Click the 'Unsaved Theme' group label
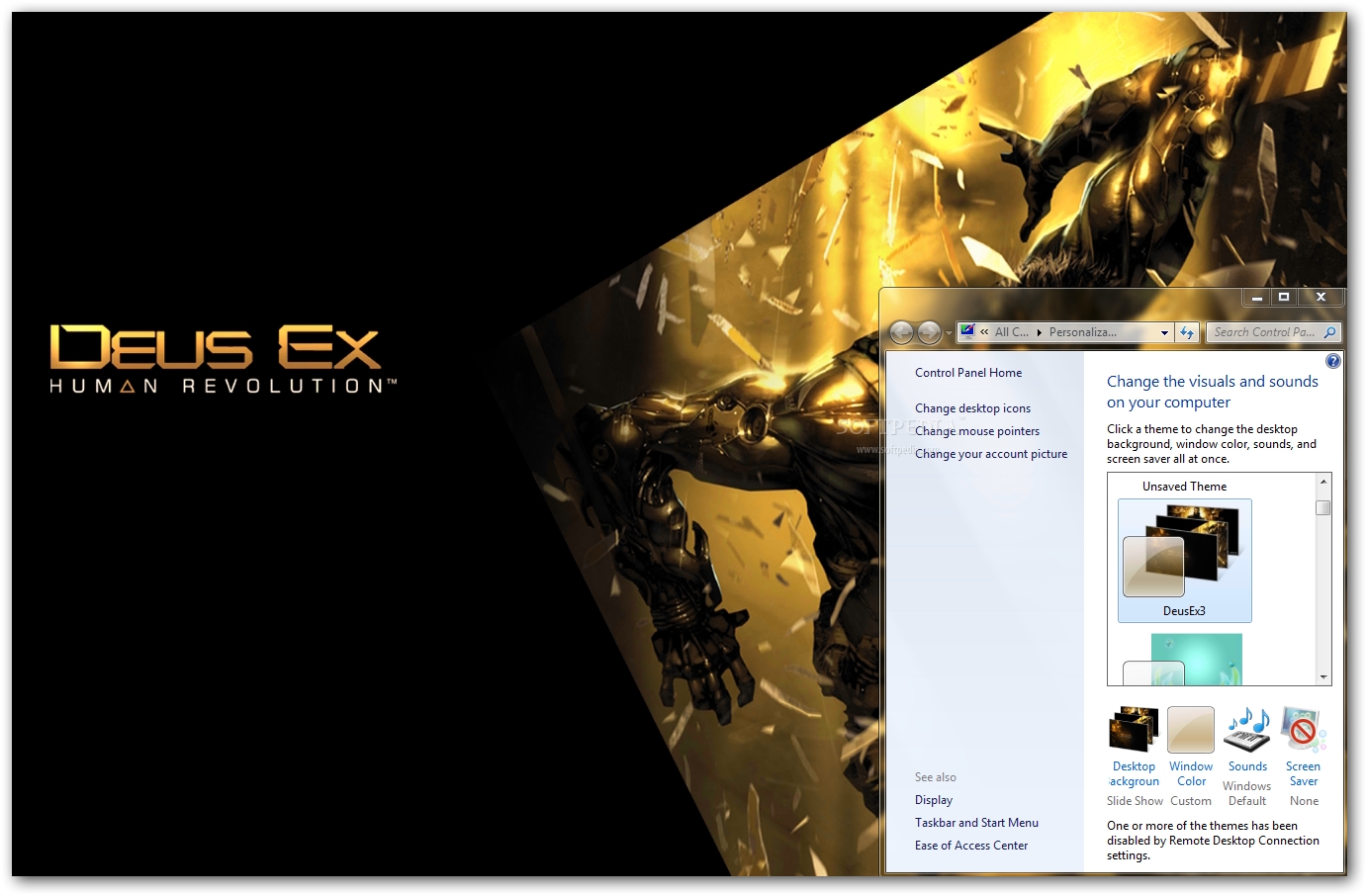 1184,487
